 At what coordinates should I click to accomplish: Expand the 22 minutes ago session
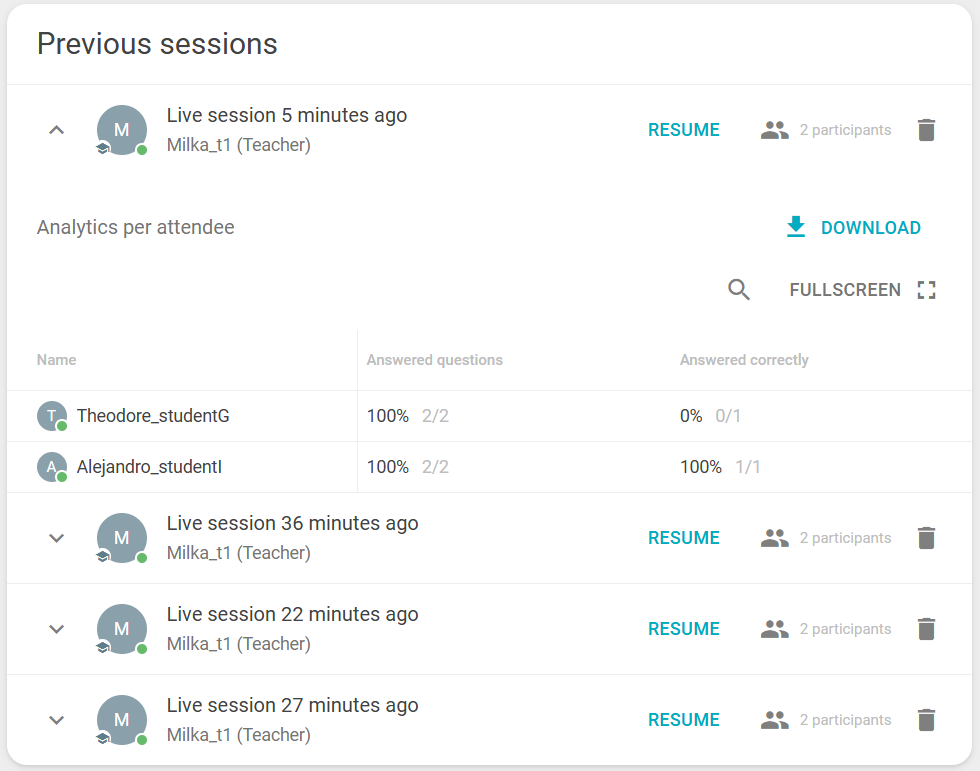(x=57, y=629)
